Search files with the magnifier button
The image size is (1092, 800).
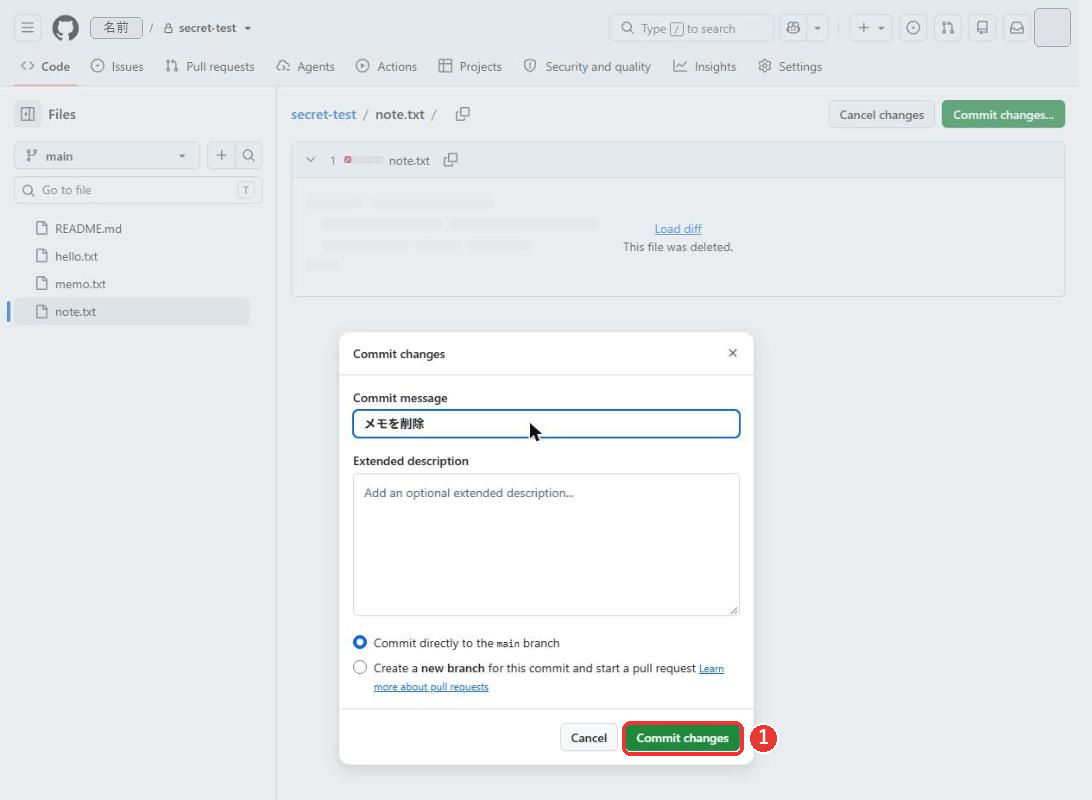click(249, 155)
